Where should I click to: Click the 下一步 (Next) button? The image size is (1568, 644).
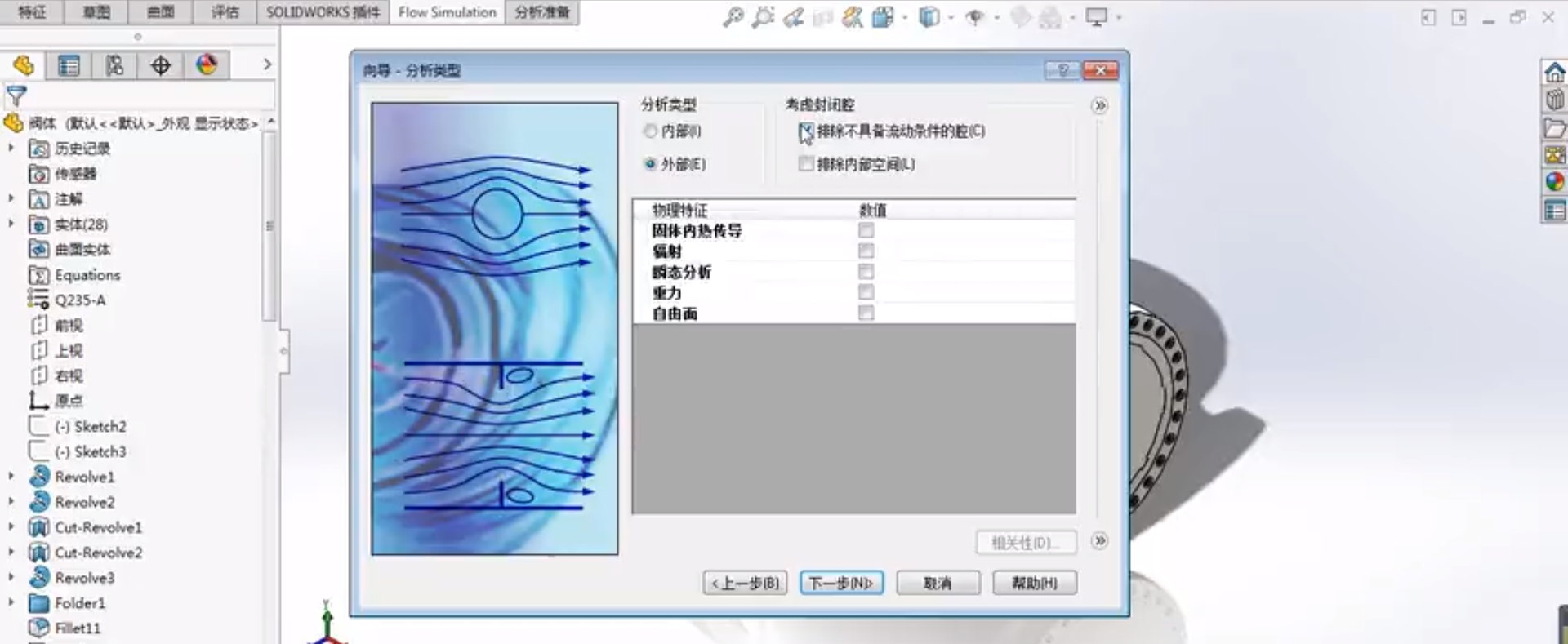841,583
